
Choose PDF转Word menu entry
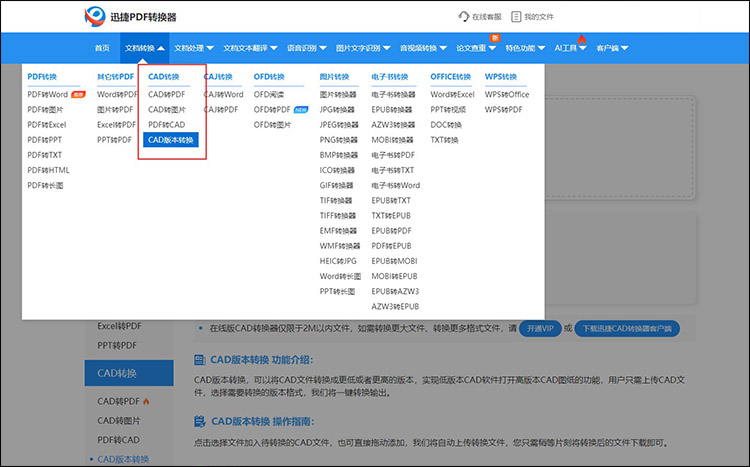[47, 94]
